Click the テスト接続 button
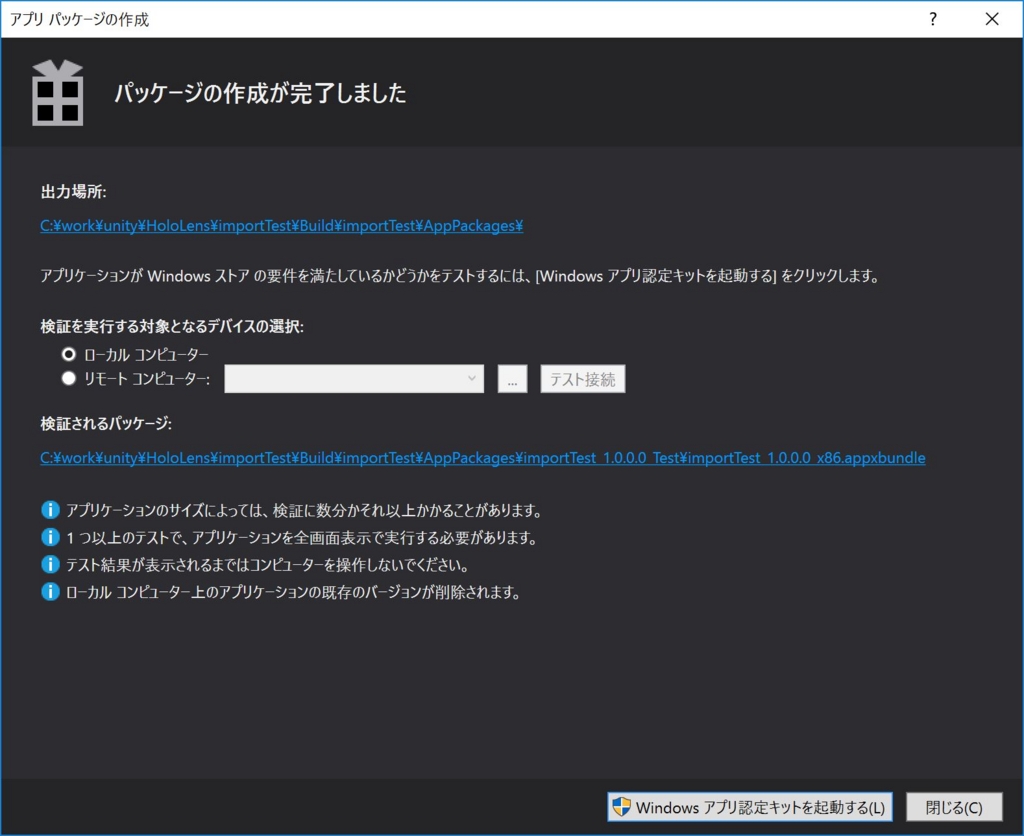The height and width of the screenshot is (836, 1024). [583, 379]
